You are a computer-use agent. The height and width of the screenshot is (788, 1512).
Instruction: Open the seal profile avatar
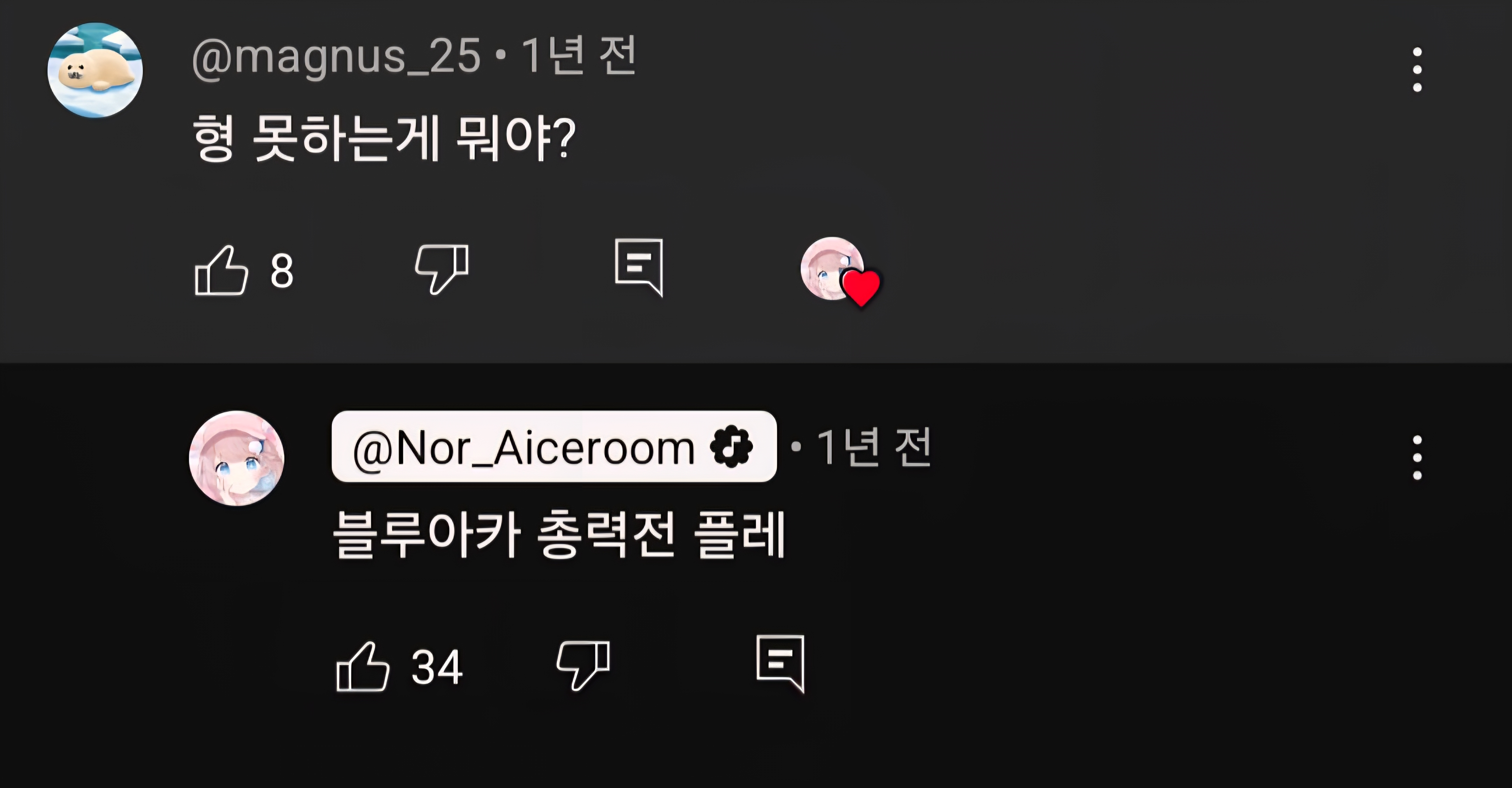95,70
